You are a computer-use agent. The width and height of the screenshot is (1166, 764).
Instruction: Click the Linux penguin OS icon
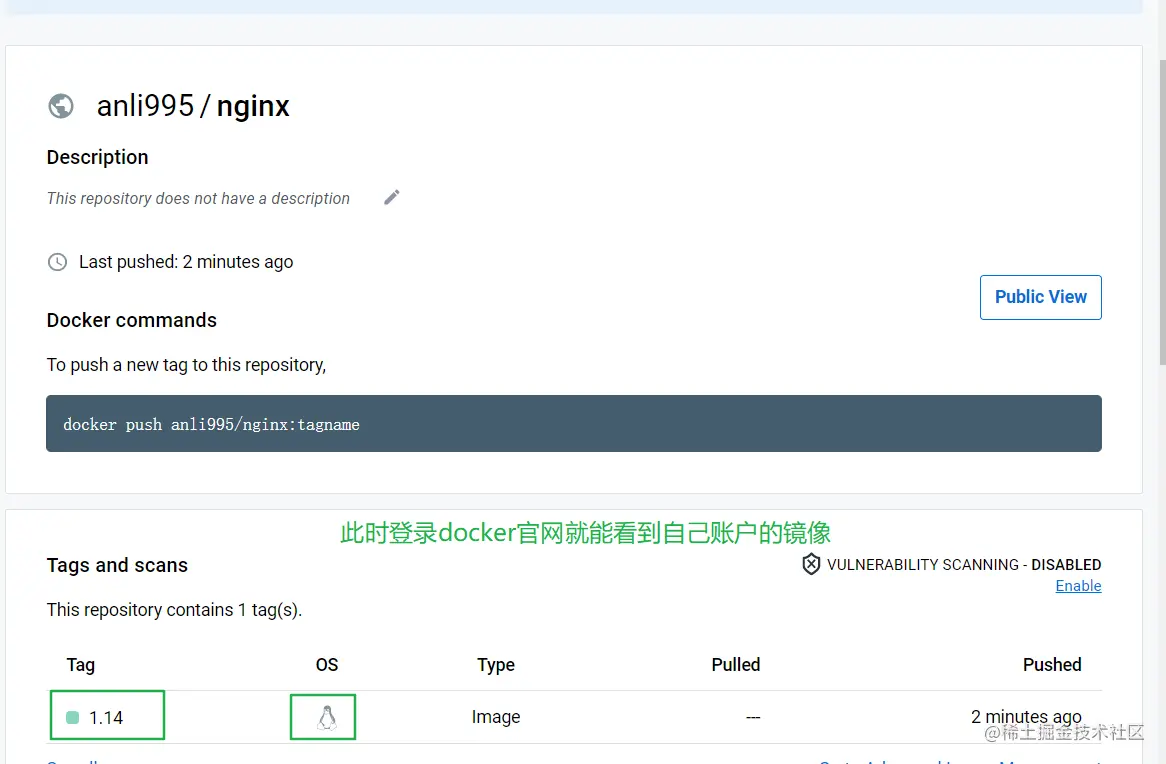(x=326, y=717)
